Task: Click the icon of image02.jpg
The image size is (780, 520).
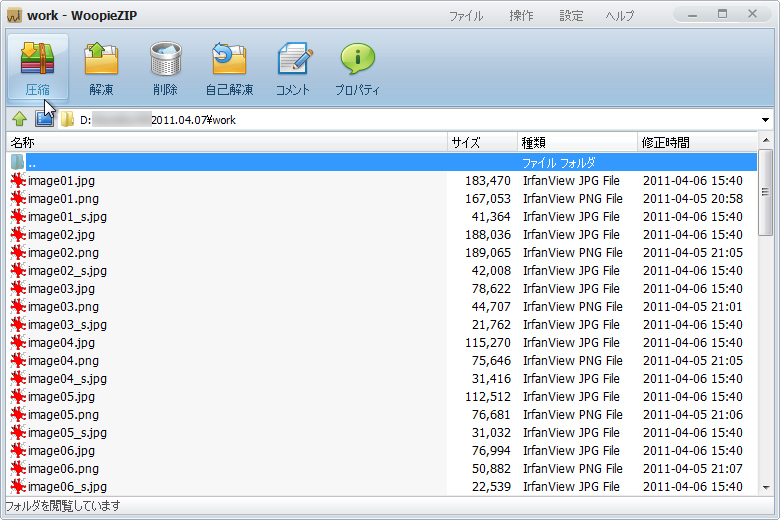Action: pyautogui.click(x=18, y=234)
